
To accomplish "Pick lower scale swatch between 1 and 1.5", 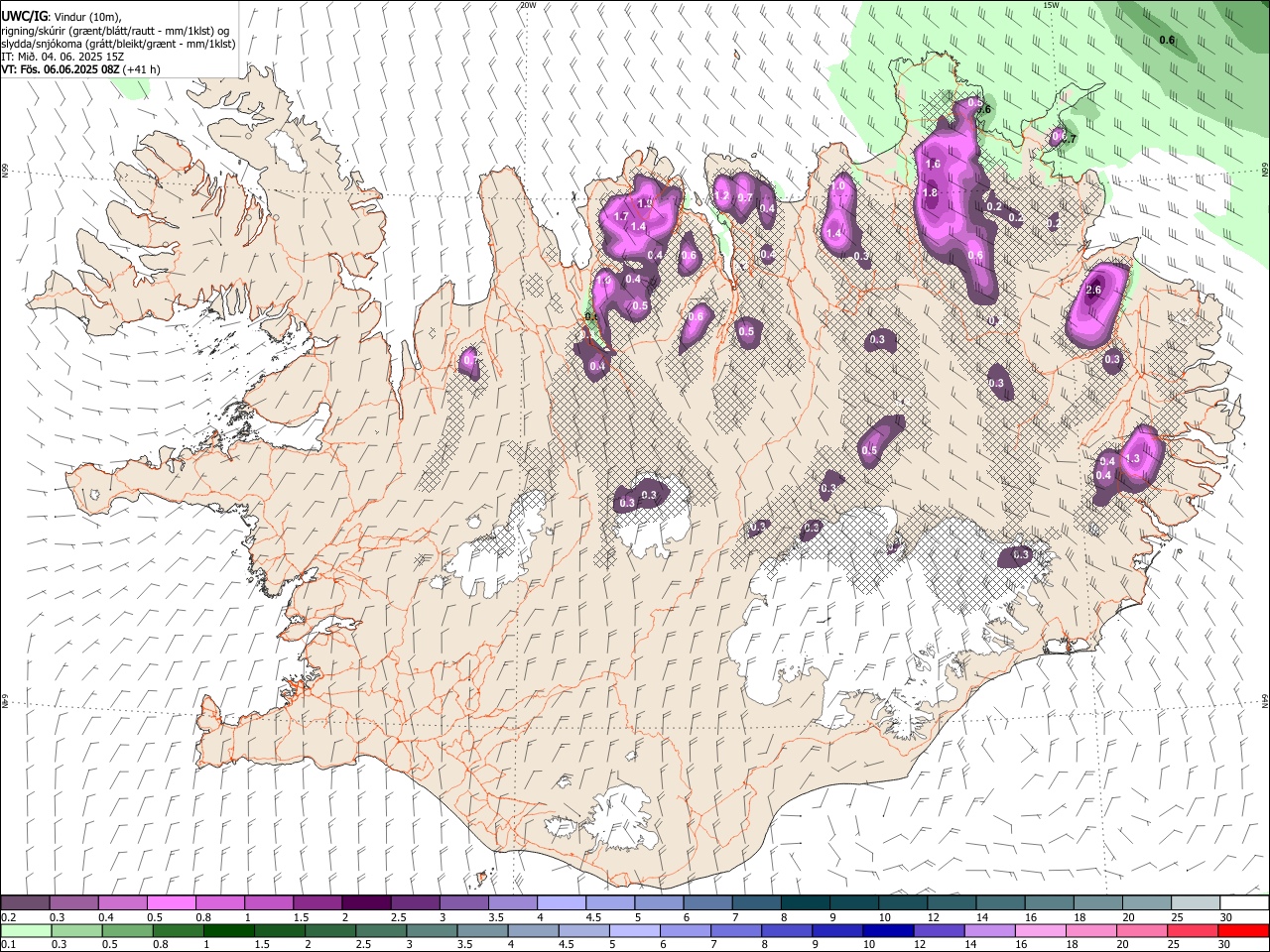I will (x=229, y=931).
